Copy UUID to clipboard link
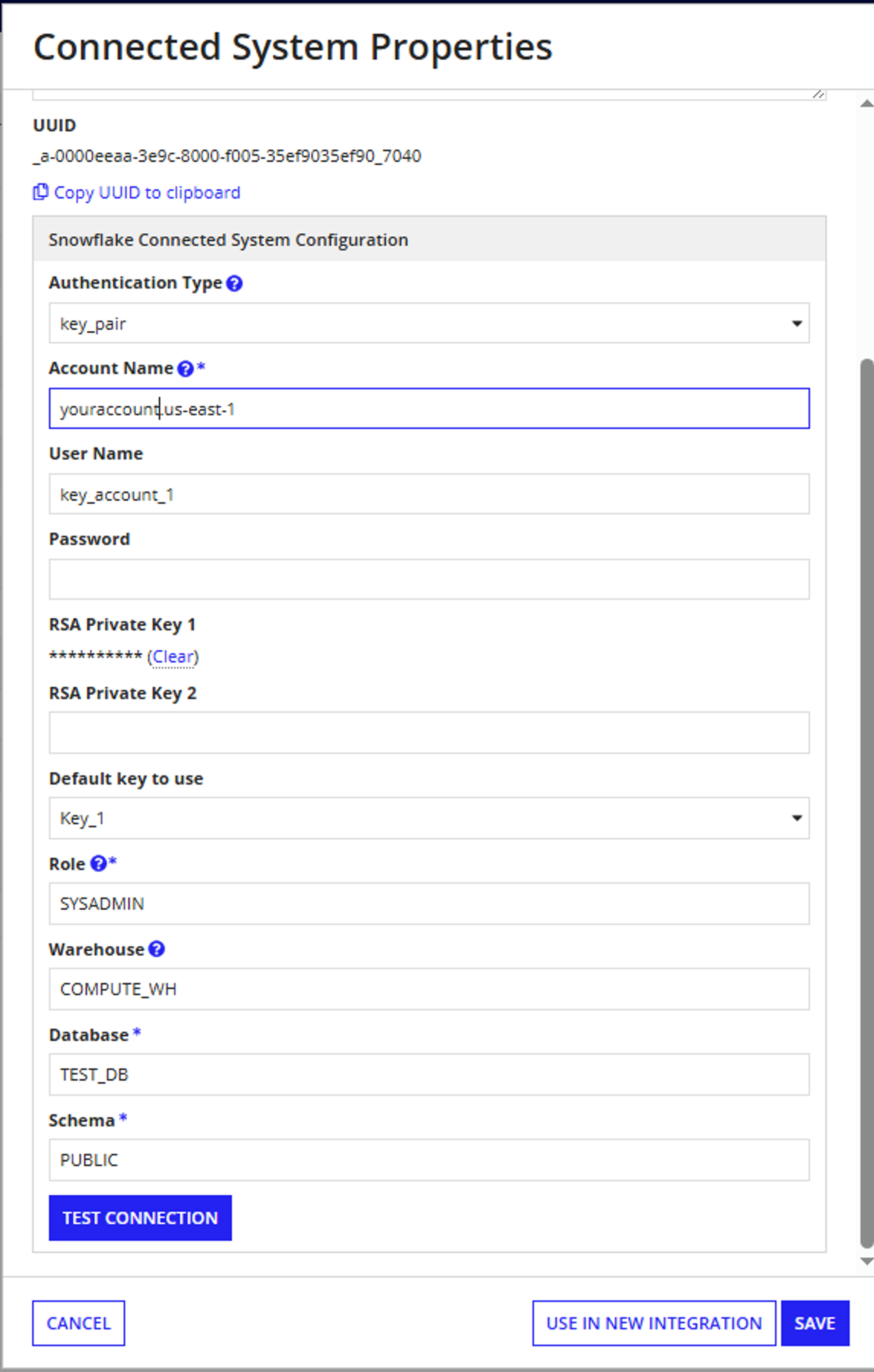This screenshot has height=1372, width=874. click(147, 193)
